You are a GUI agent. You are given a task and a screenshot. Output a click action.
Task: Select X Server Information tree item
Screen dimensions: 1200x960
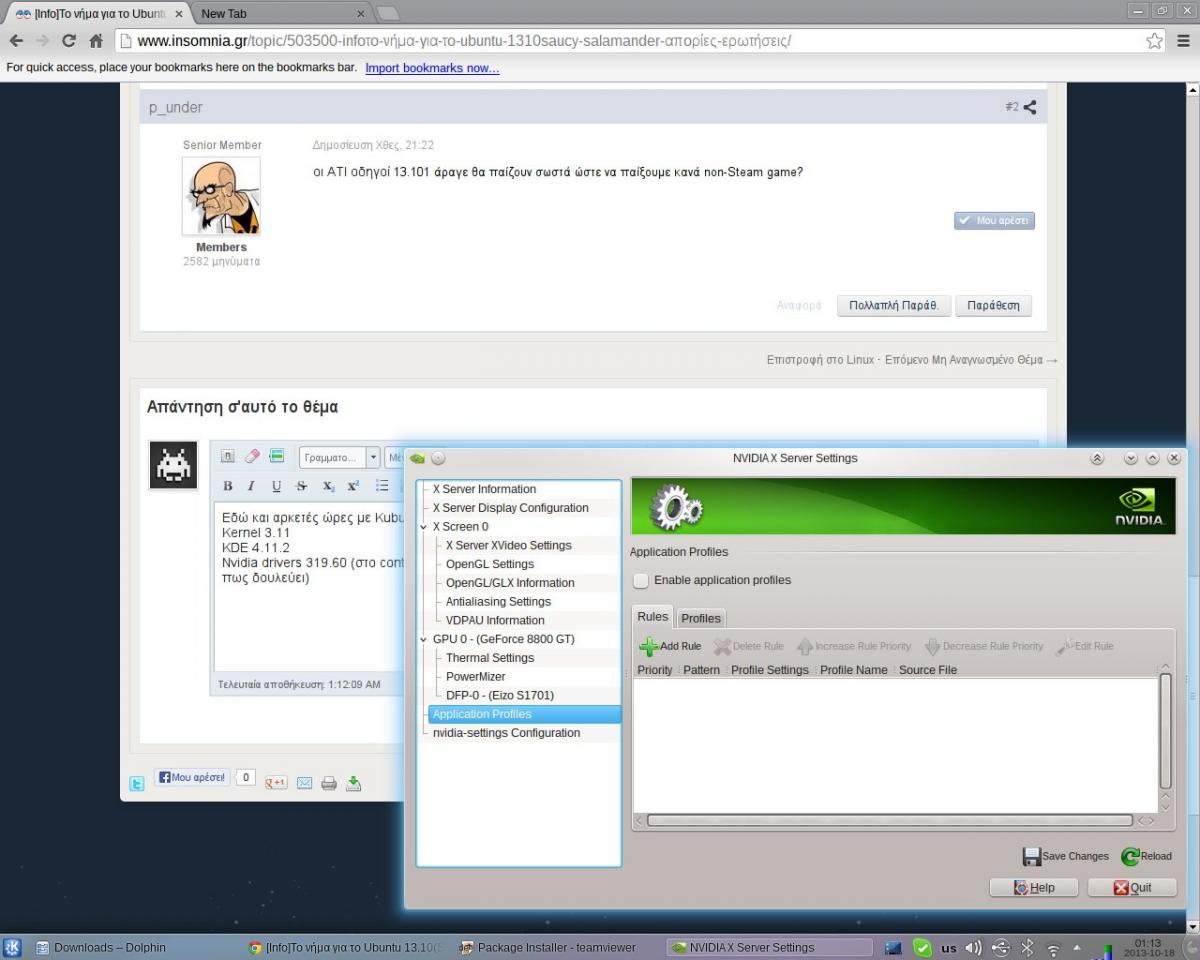click(484, 489)
